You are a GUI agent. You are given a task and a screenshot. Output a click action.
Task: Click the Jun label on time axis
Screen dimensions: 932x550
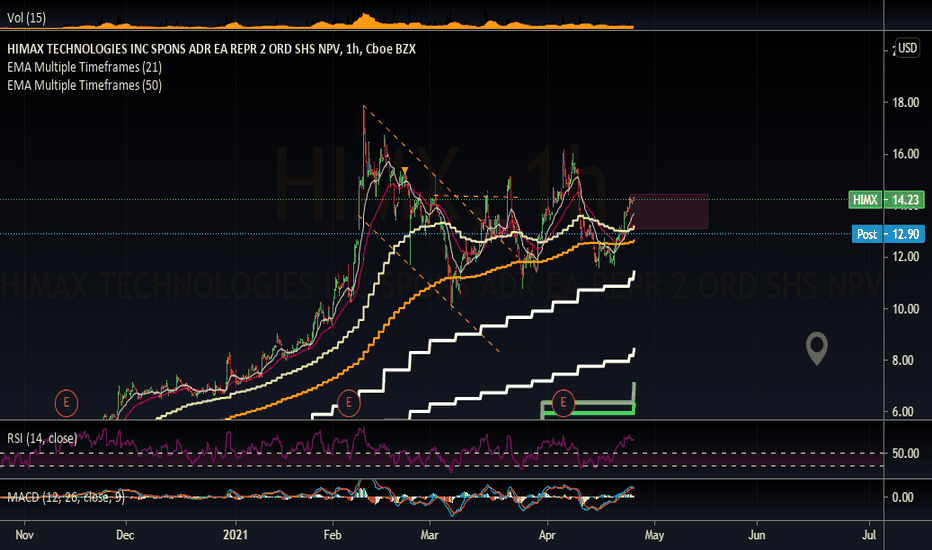pos(757,535)
